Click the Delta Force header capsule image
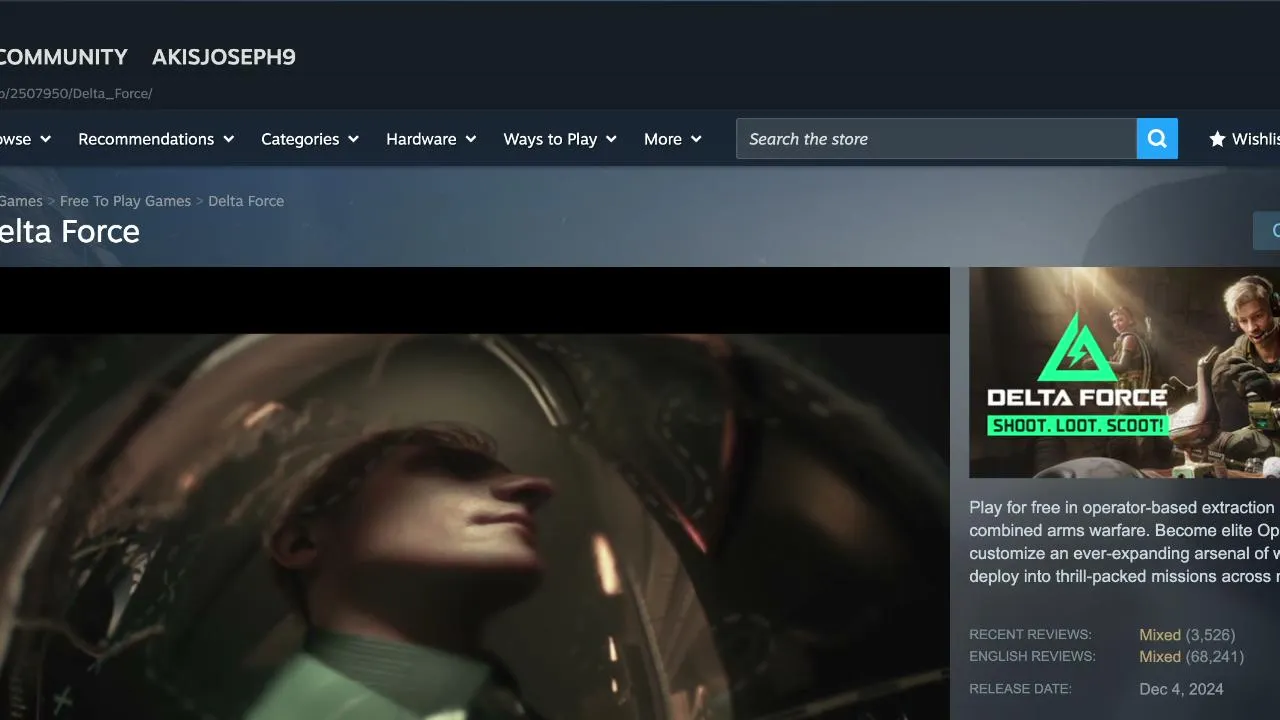 click(1124, 372)
